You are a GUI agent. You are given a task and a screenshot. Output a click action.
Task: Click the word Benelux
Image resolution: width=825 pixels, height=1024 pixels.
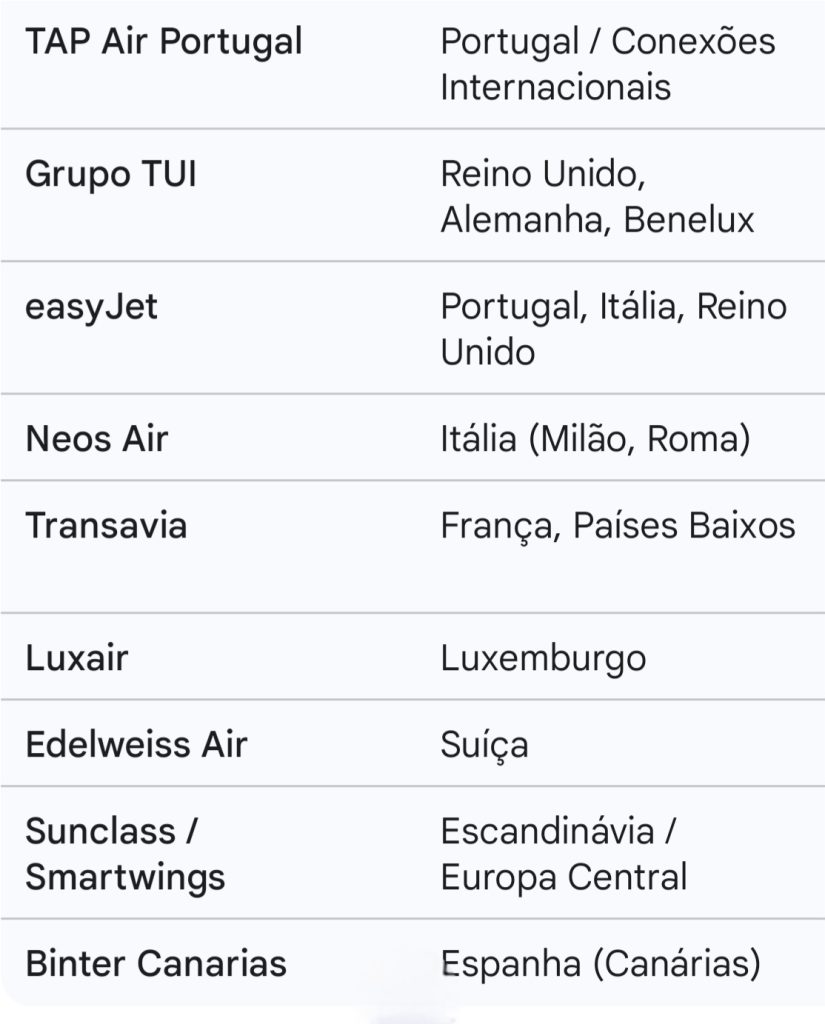coord(689,219)
